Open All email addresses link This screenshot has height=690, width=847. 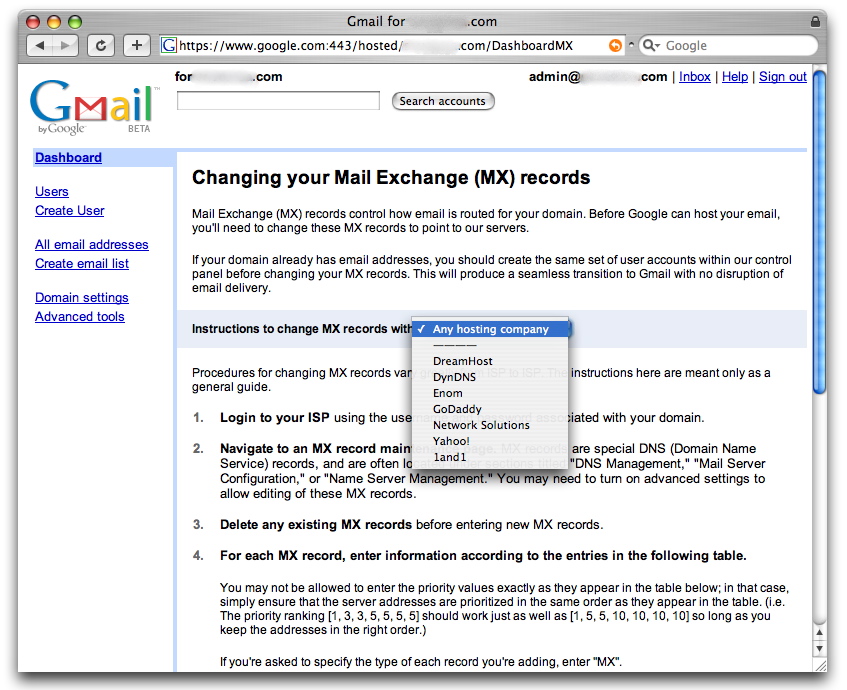click(x=92, y=244)
